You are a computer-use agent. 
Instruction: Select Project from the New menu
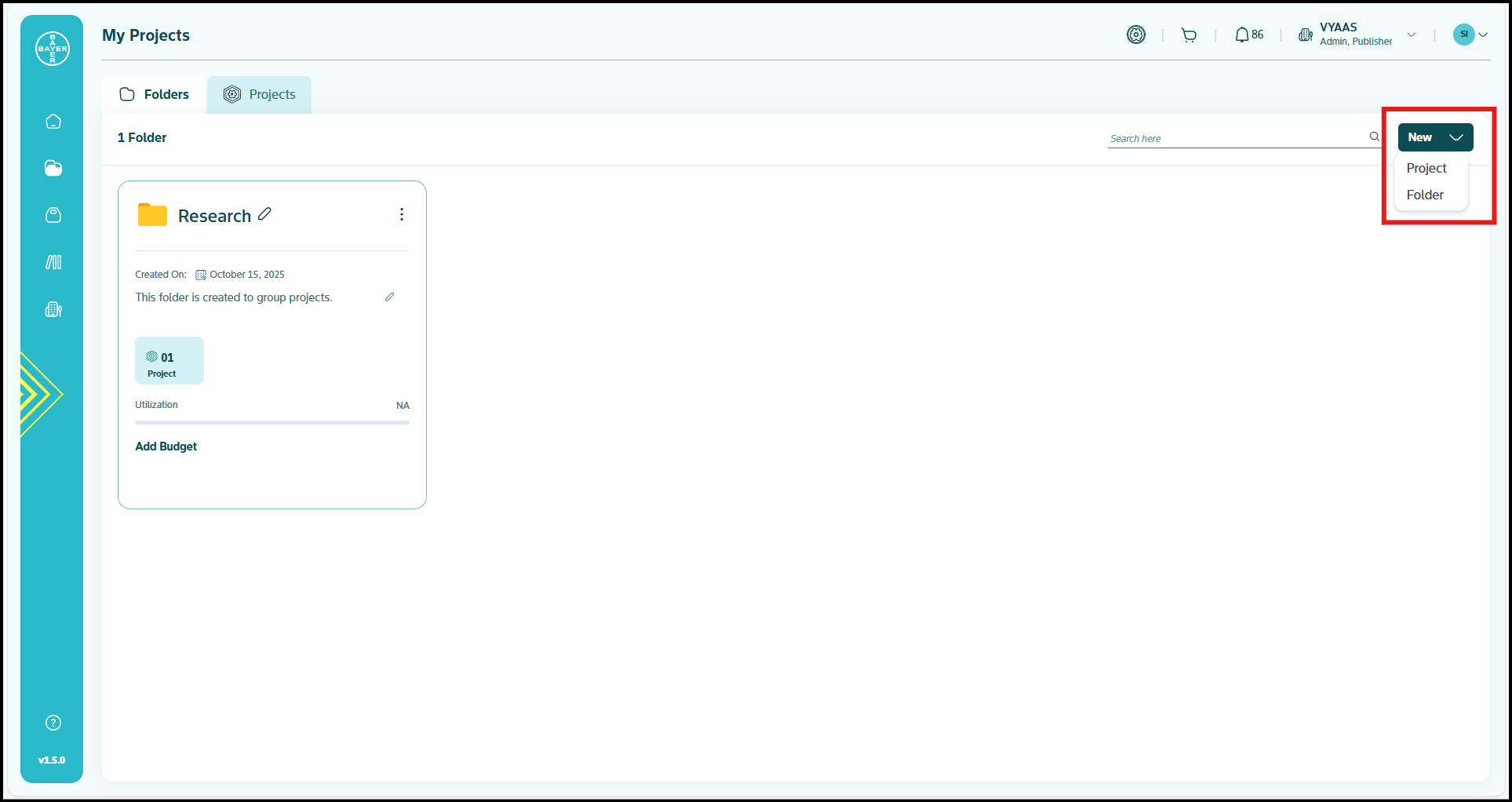click(1426, 168)
